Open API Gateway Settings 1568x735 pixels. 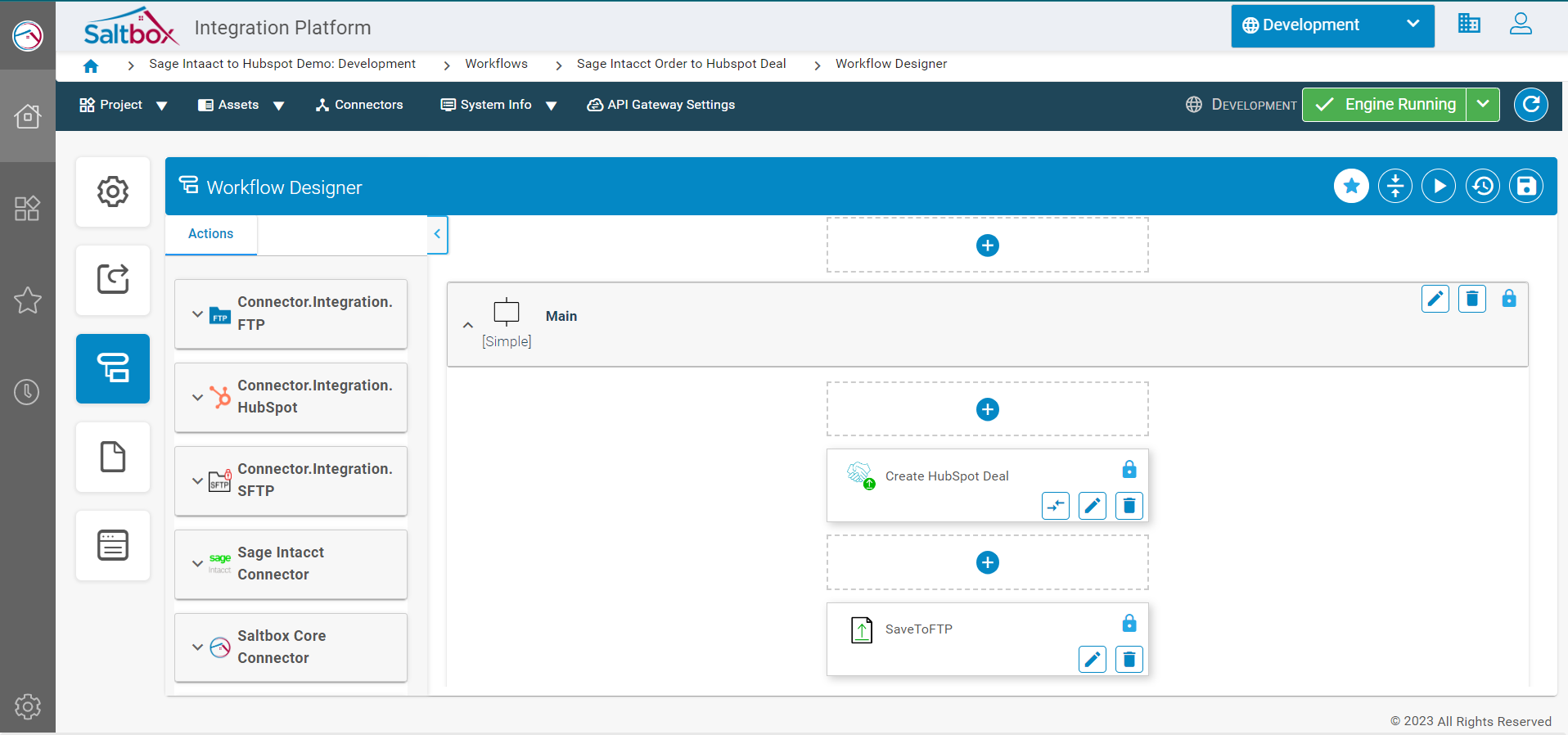pyautogui.click(x=660, y=105)
